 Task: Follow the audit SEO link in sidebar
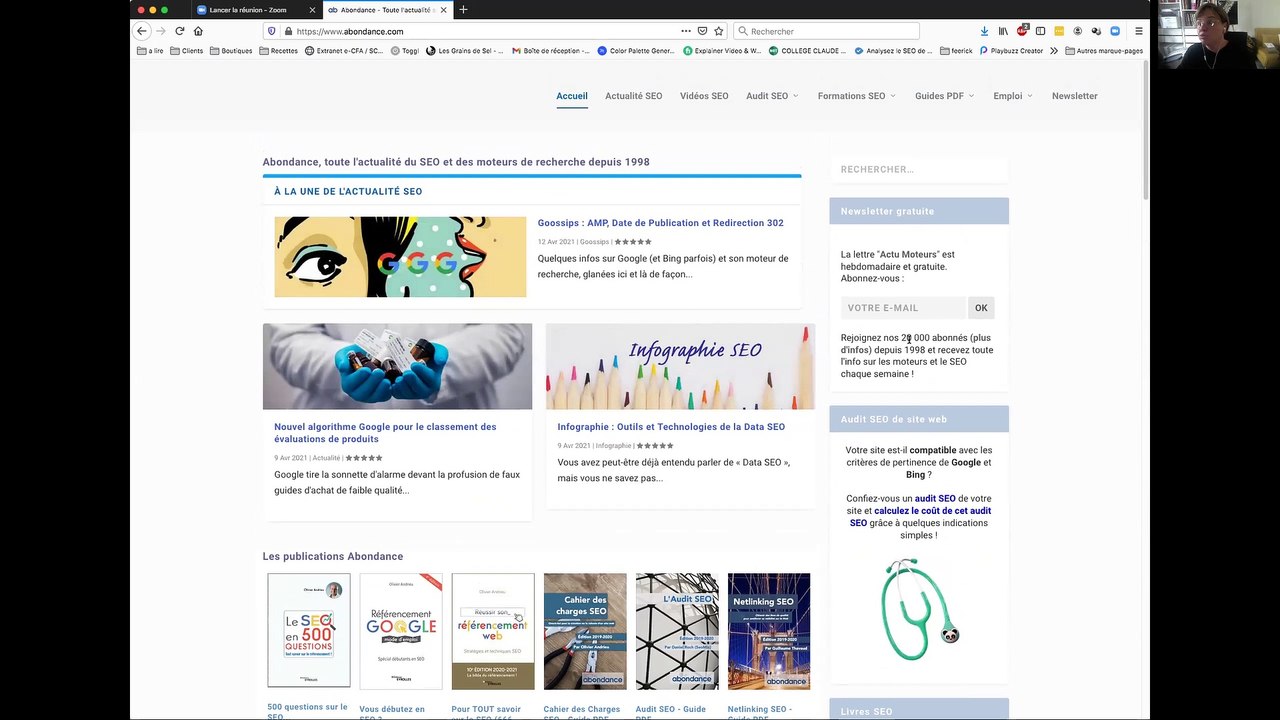coord(935,499)
